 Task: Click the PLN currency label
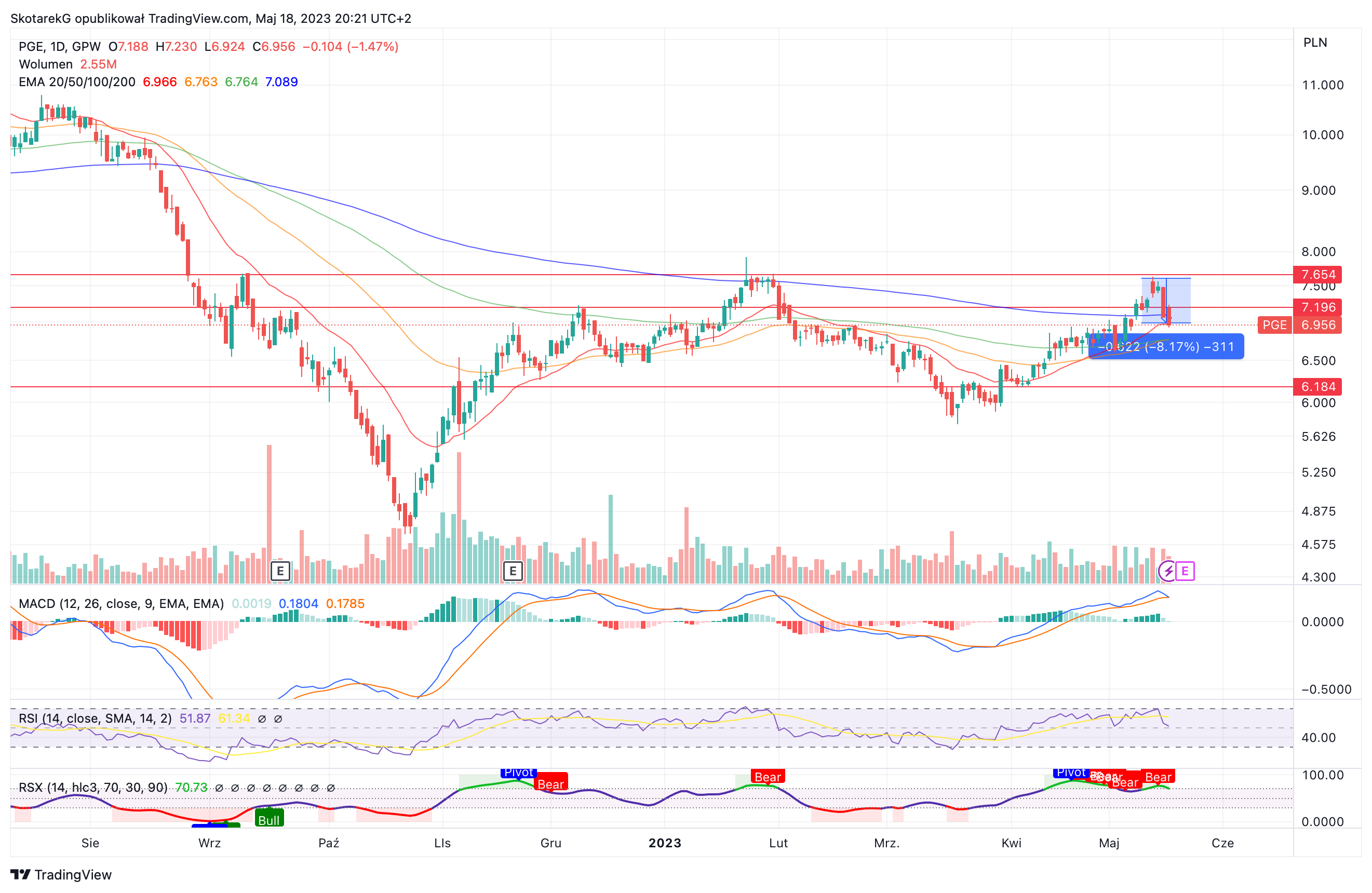point(1315,43)
